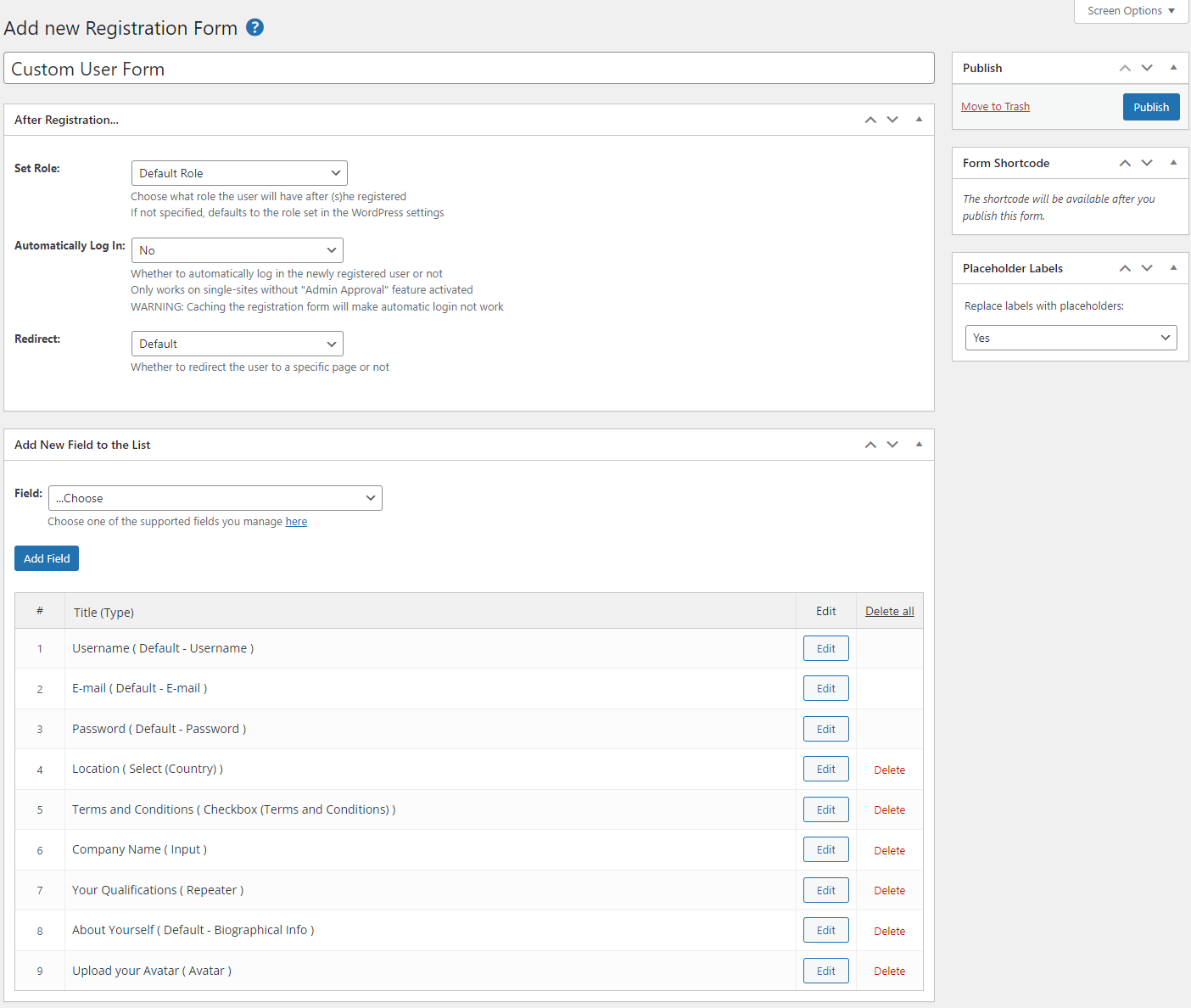Click Move to Trash link
The height and width of the screenshot is (1008, 1191).
pyautogui.click(x=995, y=107)
